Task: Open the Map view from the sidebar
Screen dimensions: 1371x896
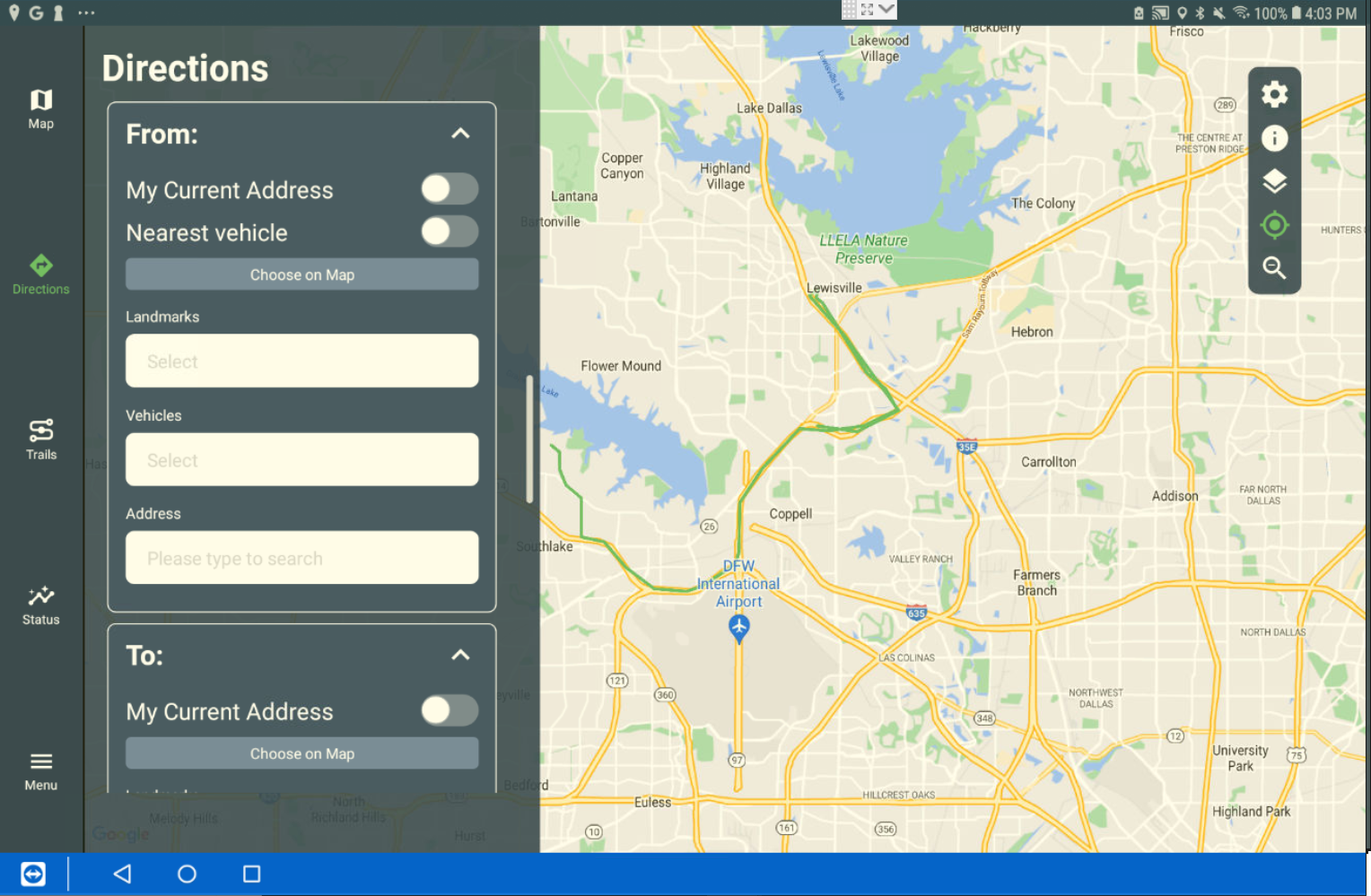Action: click(40, 108)
